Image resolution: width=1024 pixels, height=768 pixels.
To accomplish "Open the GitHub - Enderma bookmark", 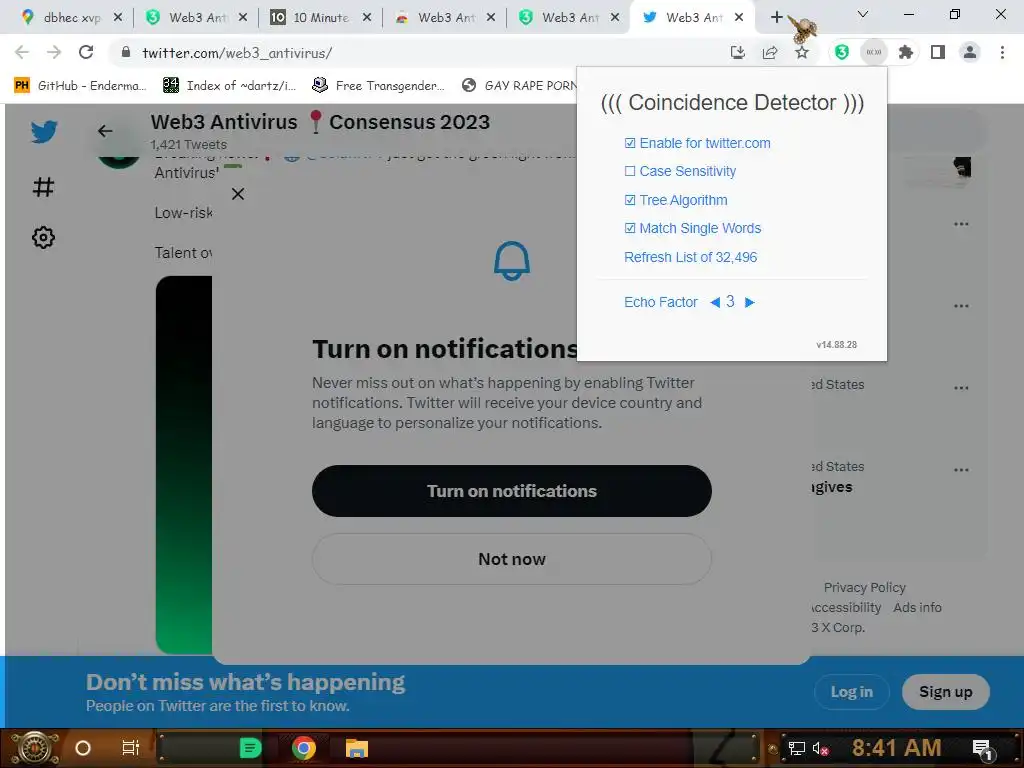I will (x=81, y=86).
